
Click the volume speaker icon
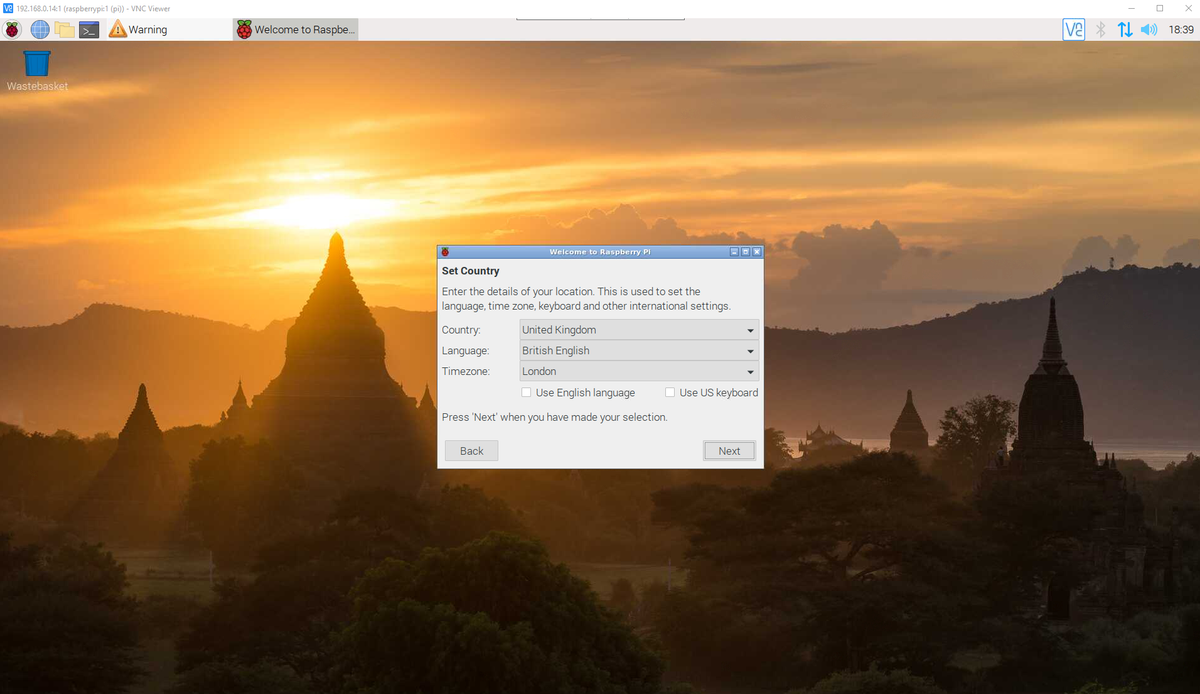point(1149,29)
